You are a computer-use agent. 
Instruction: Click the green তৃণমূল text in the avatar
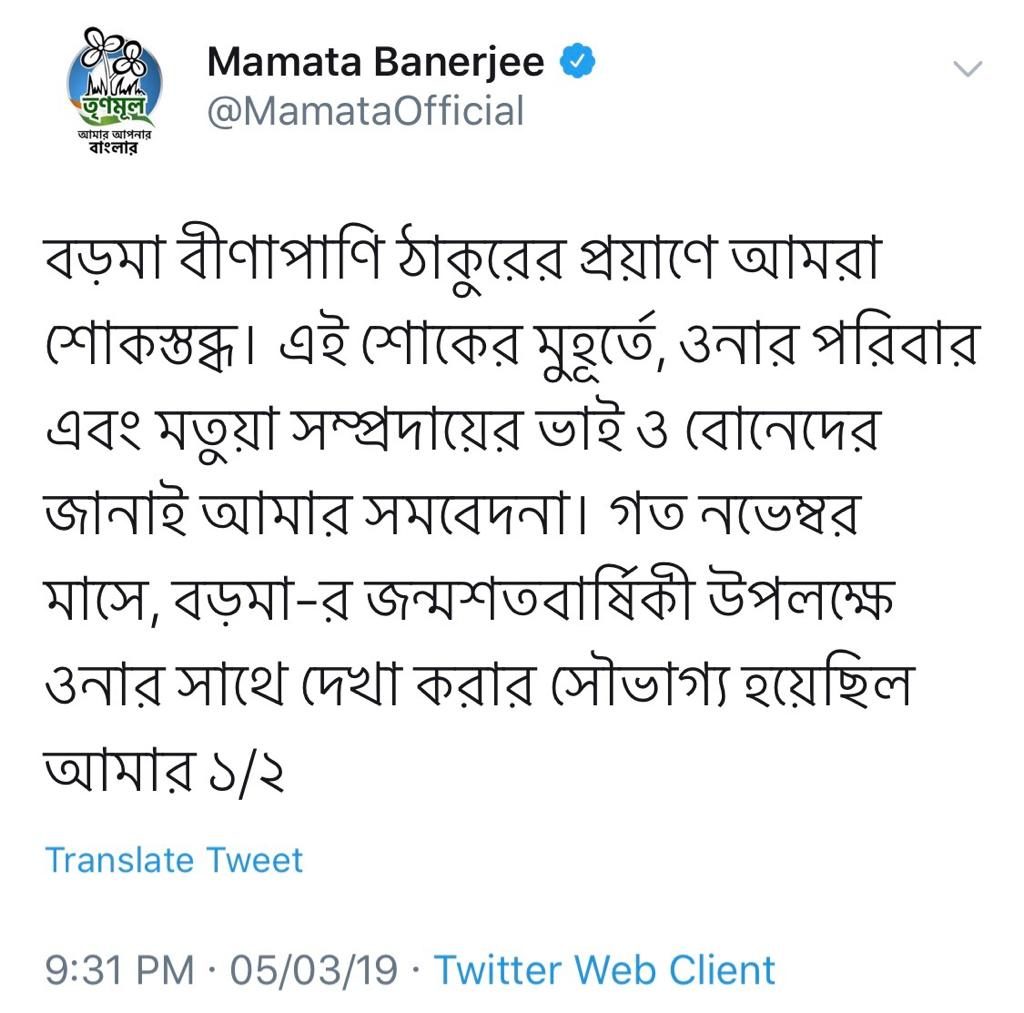pos(116,108)
